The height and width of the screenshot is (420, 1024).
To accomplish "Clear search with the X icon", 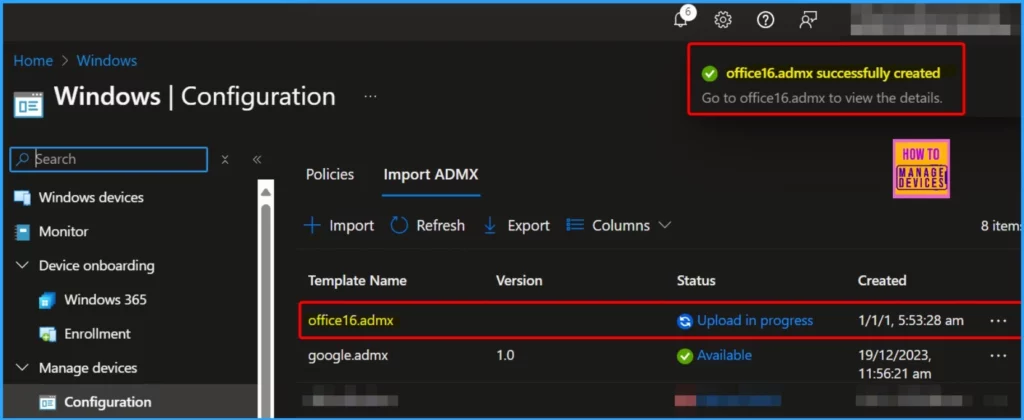I will [225, 159].
